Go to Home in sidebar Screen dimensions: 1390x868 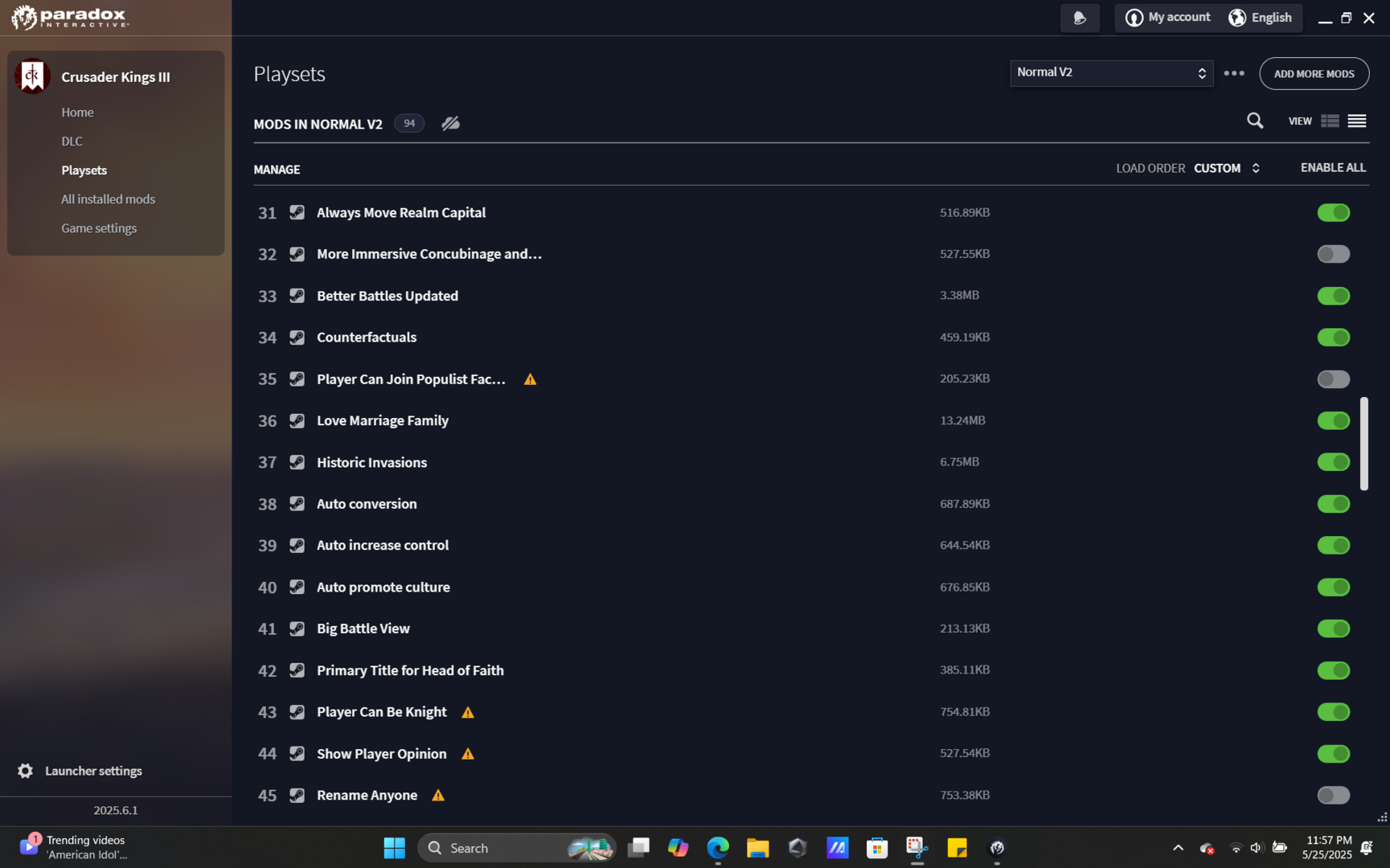(x=77, y=113)
